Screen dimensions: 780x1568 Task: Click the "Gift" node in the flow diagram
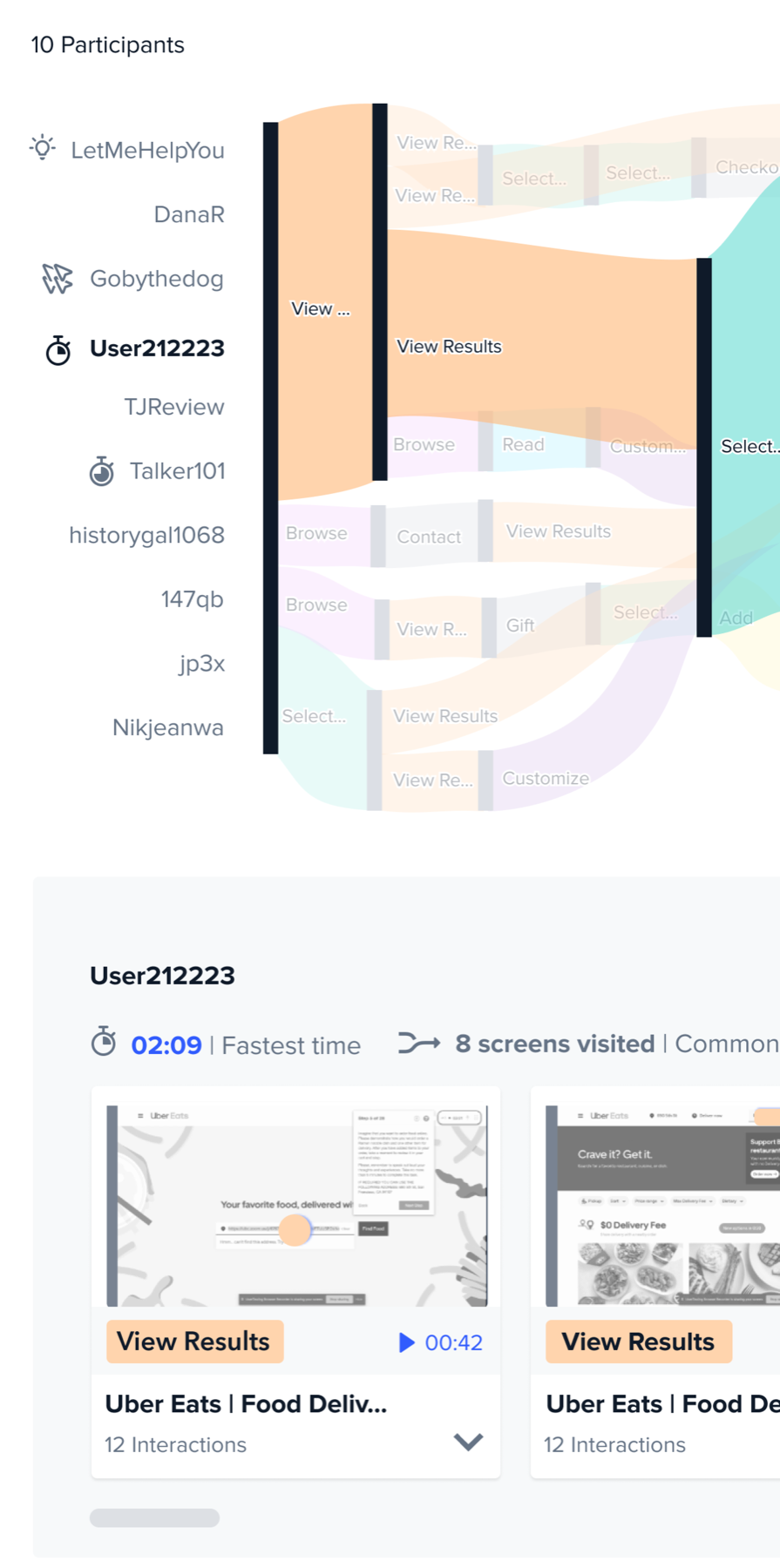tap(520, 625)
